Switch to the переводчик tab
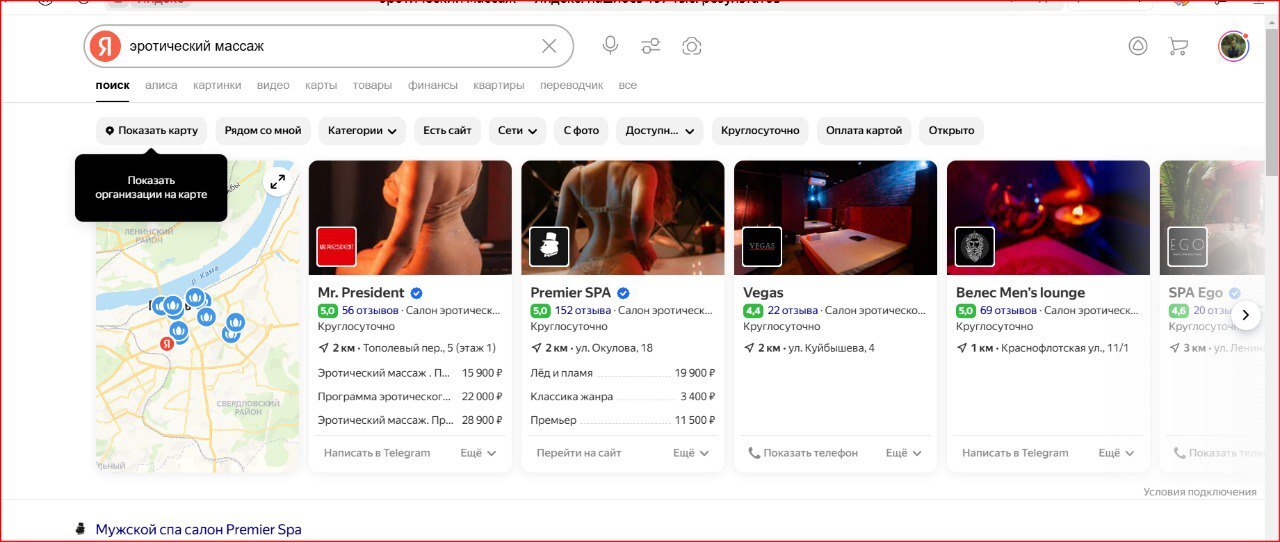This screenshot has width=1280, height=542. pos(572,85)
